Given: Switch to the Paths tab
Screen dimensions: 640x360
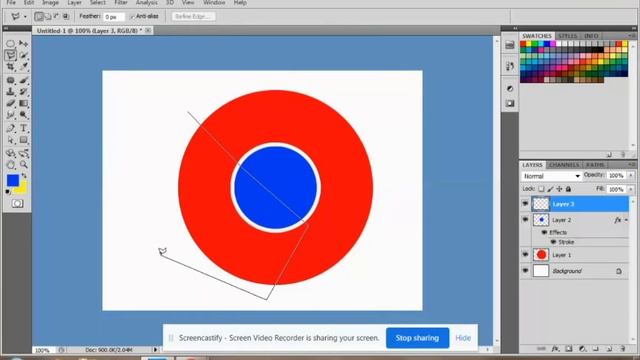Looking at the screenshot, I should [595, 165].
